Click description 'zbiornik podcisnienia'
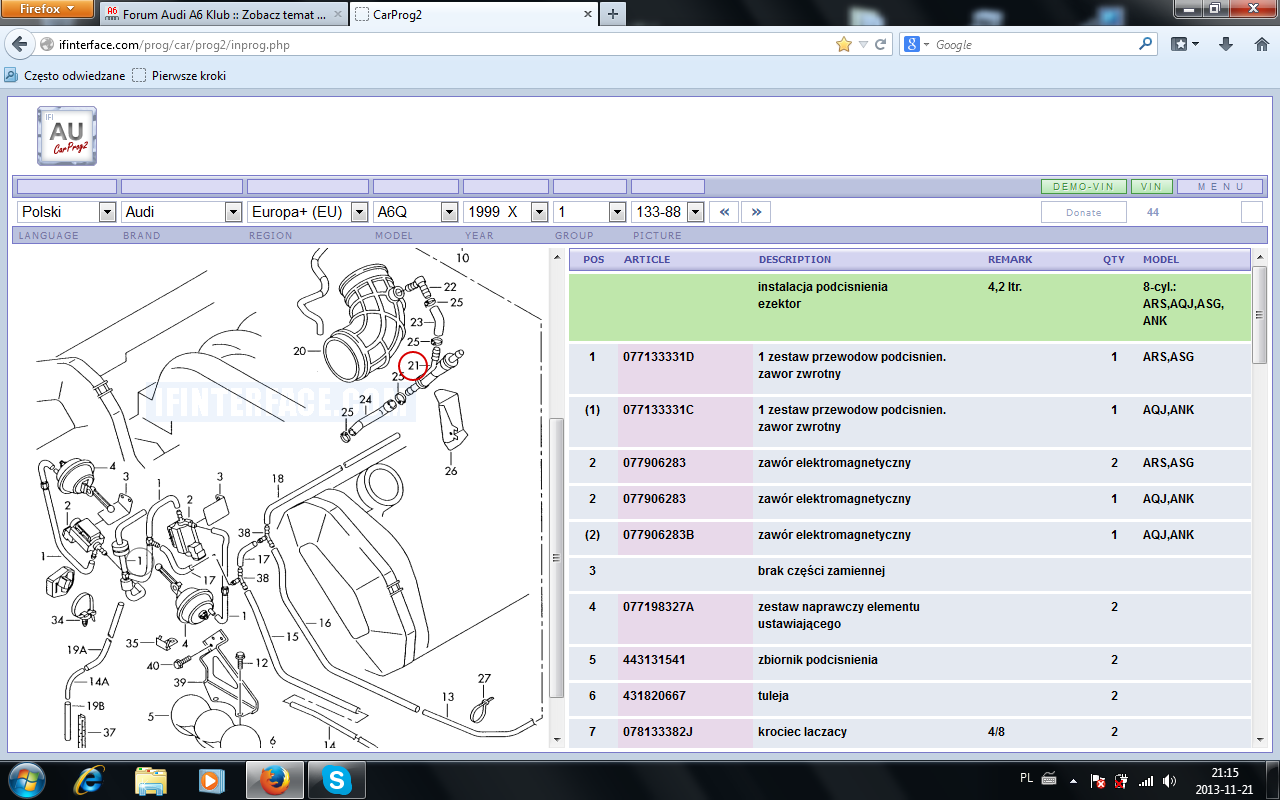This screenshot has height=800, width=1280. point(818,660)
